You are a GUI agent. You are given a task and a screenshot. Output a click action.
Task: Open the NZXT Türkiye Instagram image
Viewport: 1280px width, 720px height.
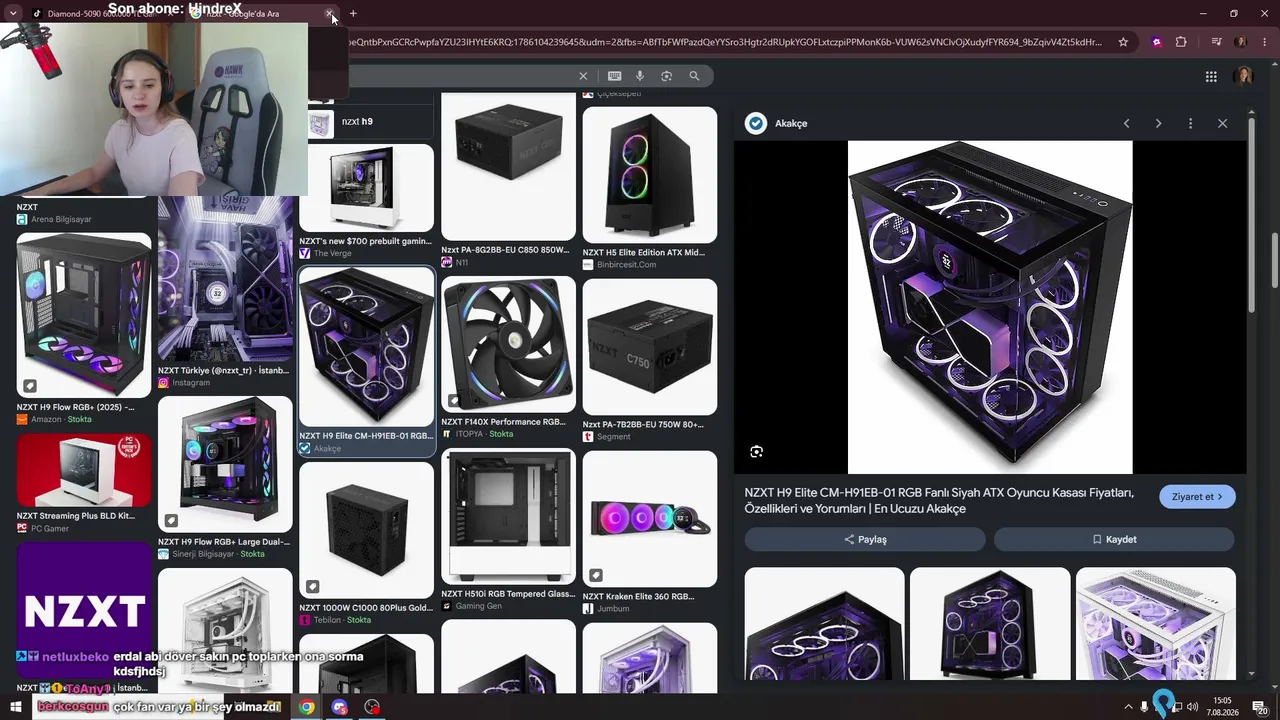tap(225, 278)
